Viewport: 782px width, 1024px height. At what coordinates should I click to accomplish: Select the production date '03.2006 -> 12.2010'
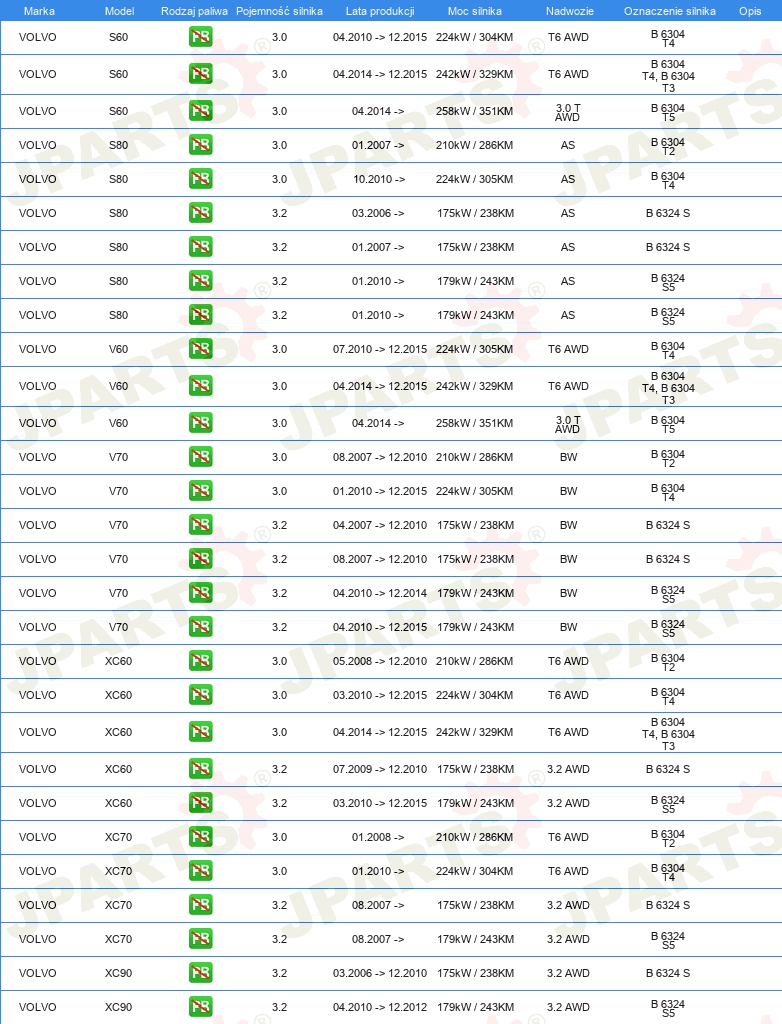380,973
